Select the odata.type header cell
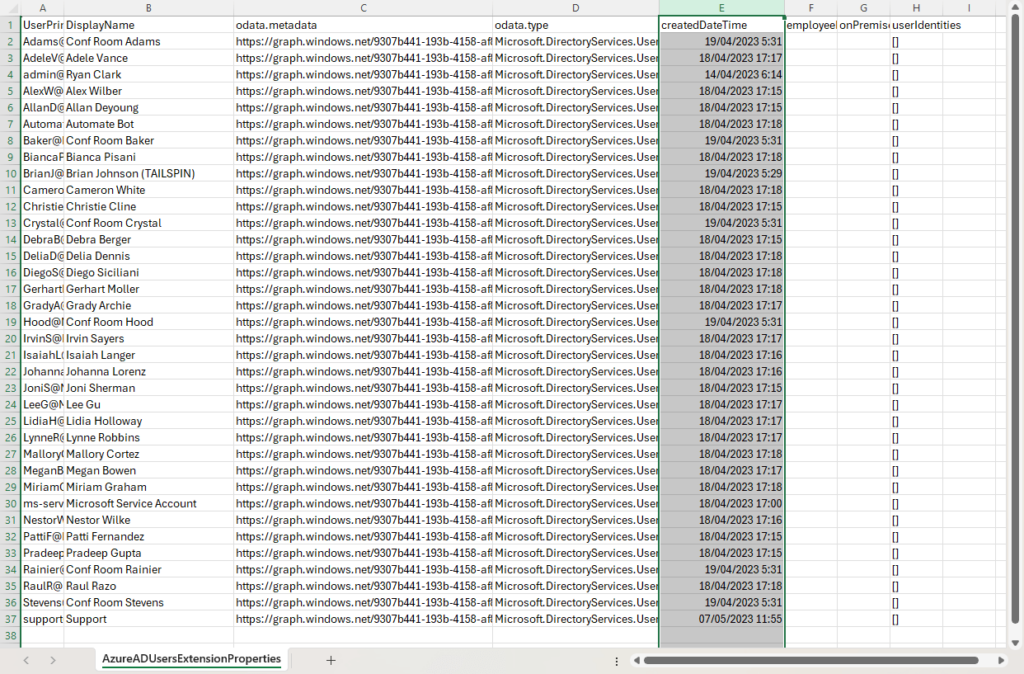 [575, 25]
